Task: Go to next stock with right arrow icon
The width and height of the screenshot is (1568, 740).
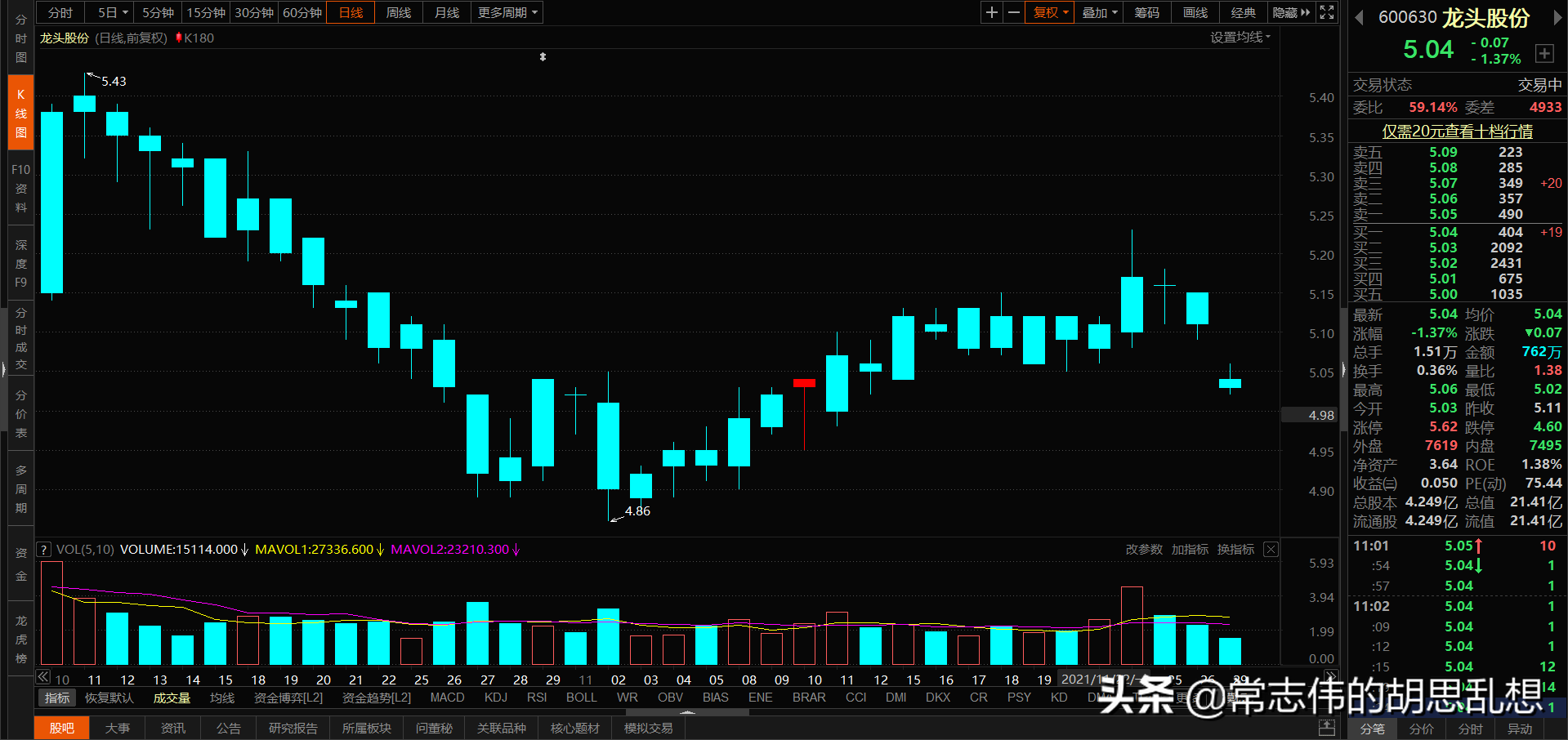Action: (1559, 16)
